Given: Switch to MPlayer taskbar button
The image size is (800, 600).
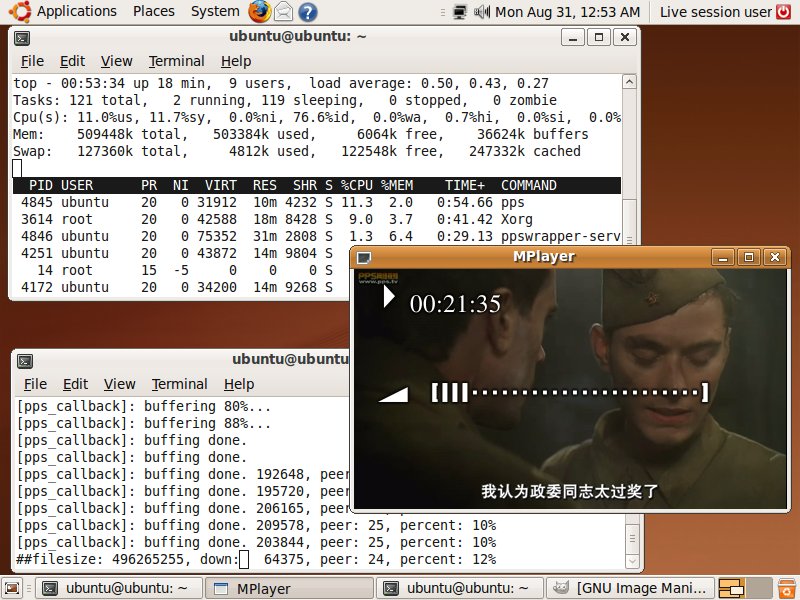Looking at the screenshot, I should coord(289,588).
